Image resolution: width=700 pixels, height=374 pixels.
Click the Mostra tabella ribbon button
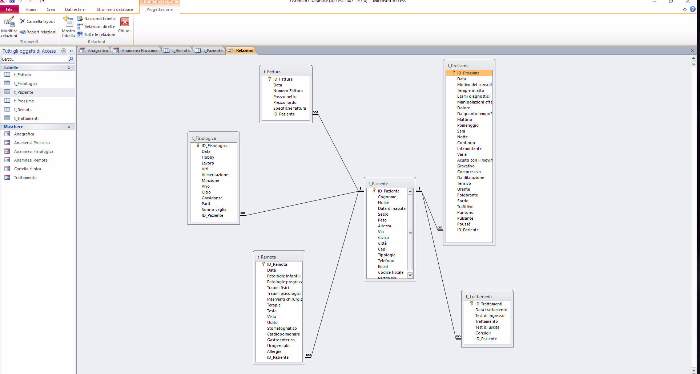tap(68, 27)
